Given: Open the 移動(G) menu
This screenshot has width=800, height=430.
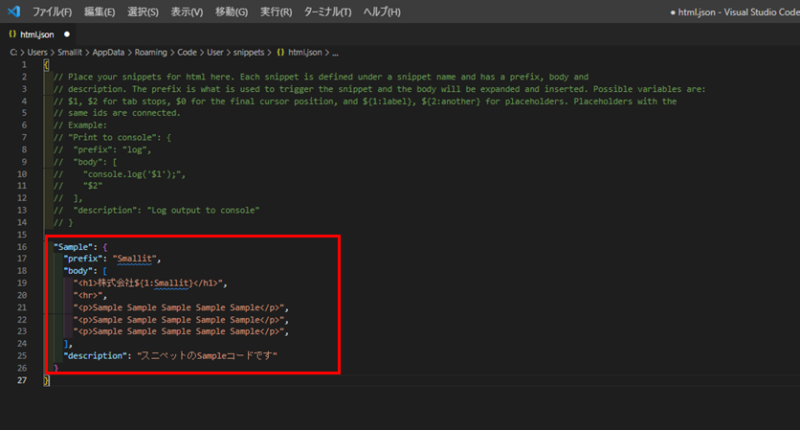Looking at the screenshot, I should point(231,12).
